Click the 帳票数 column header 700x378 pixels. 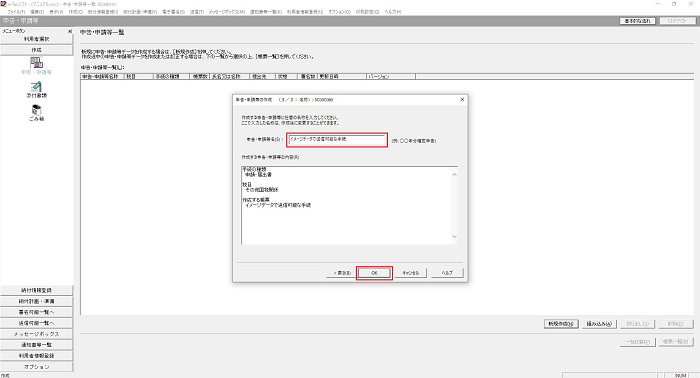[x=200, y=77]
